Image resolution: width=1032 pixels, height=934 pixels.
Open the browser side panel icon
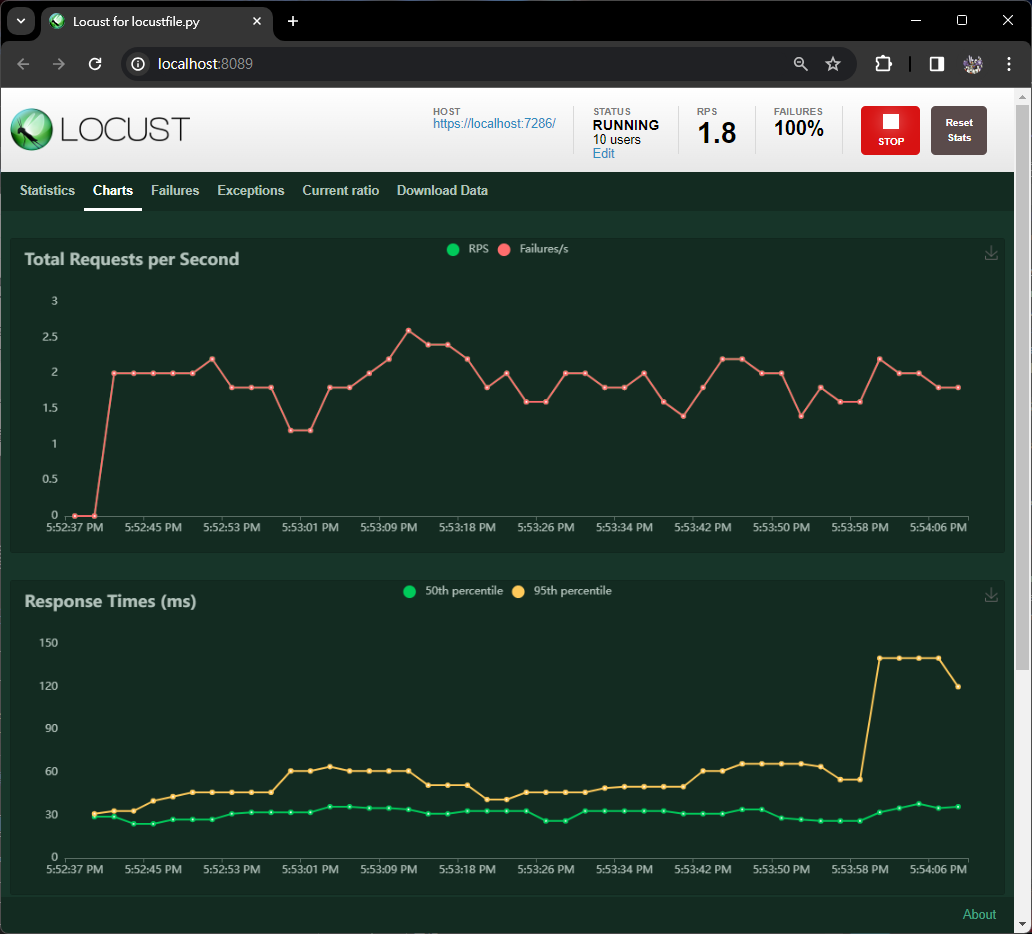click(x=937, y=64)
